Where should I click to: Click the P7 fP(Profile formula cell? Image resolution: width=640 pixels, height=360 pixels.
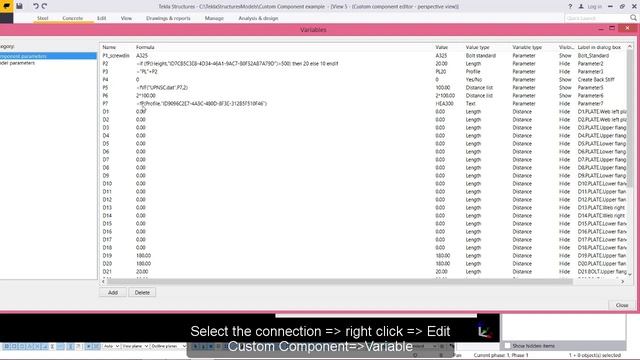(x=202, y=104)
